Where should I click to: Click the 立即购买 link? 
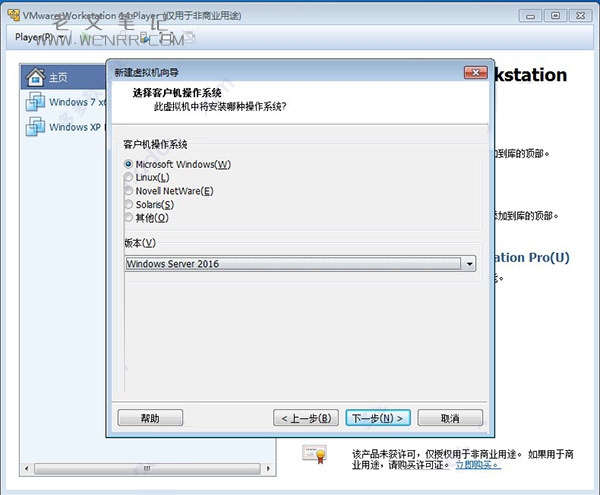pos(477,465)
